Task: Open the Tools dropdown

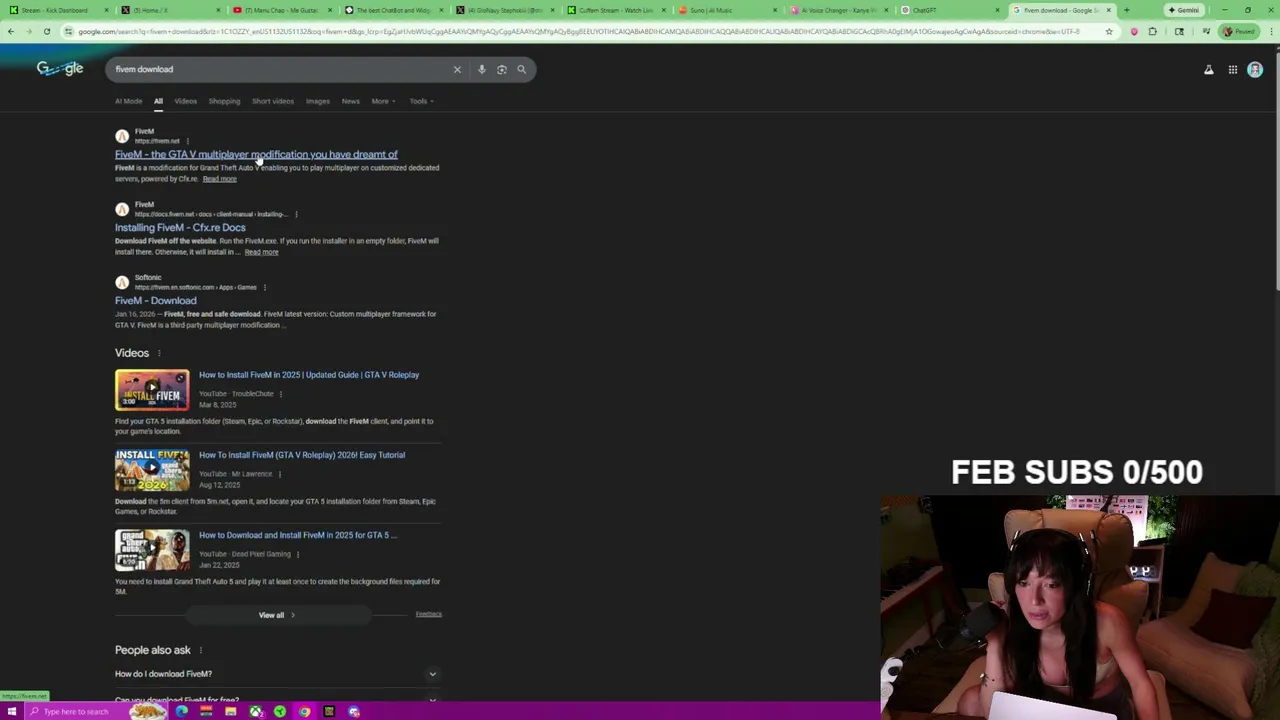Action: tap(421, 101)
